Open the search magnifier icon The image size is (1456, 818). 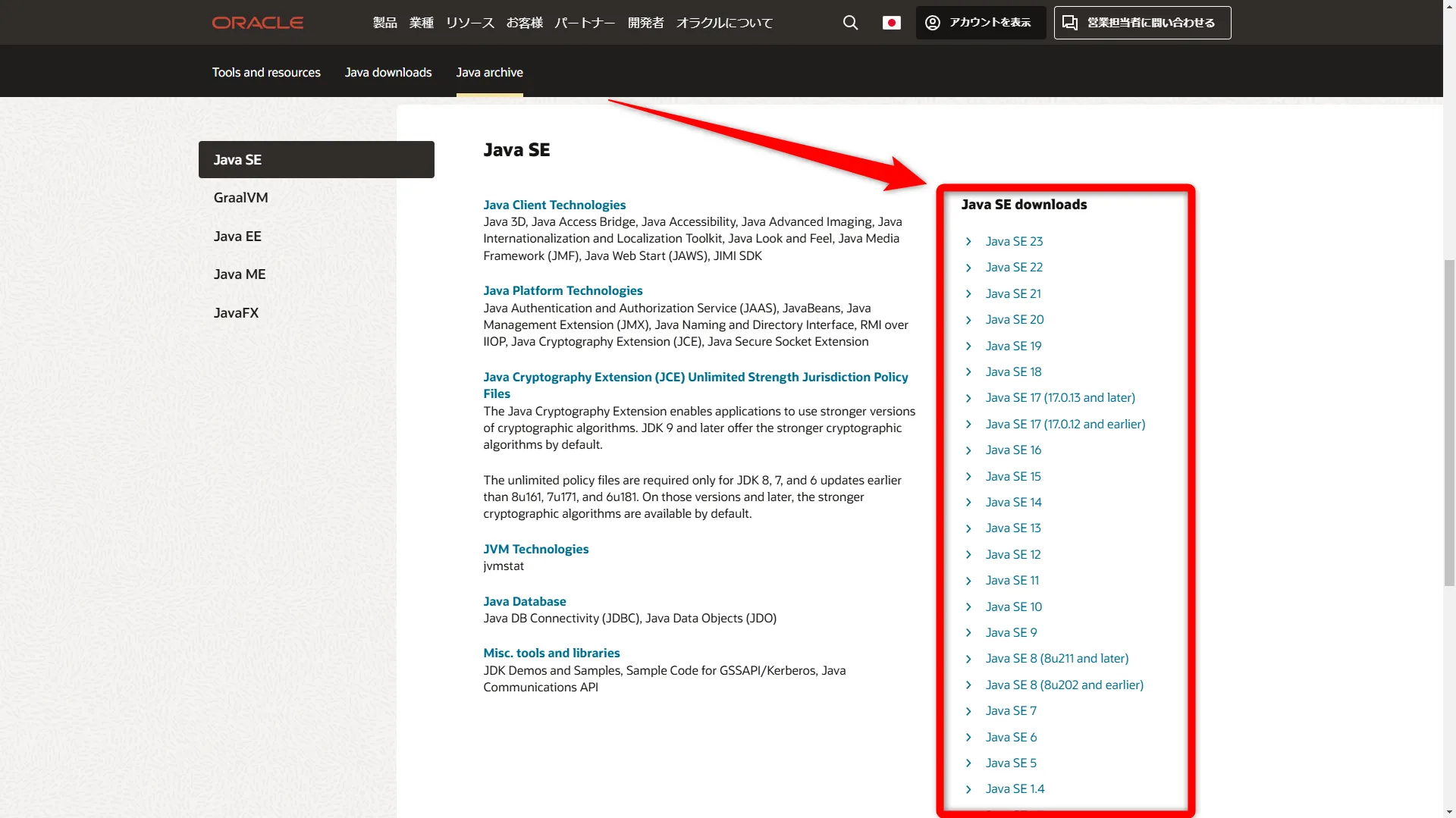click(850, 23)
